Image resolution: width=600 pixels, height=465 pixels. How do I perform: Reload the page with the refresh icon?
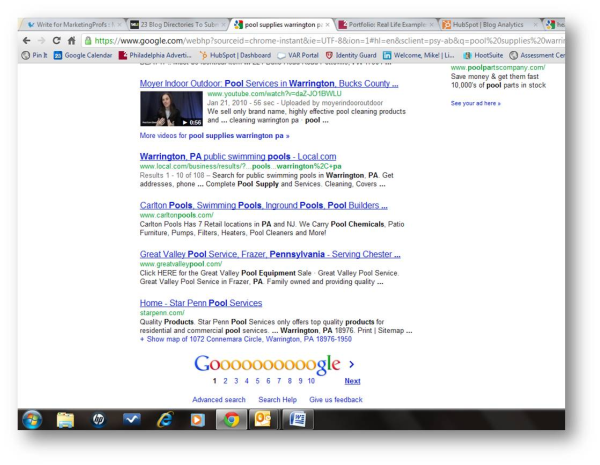point(57,41)
